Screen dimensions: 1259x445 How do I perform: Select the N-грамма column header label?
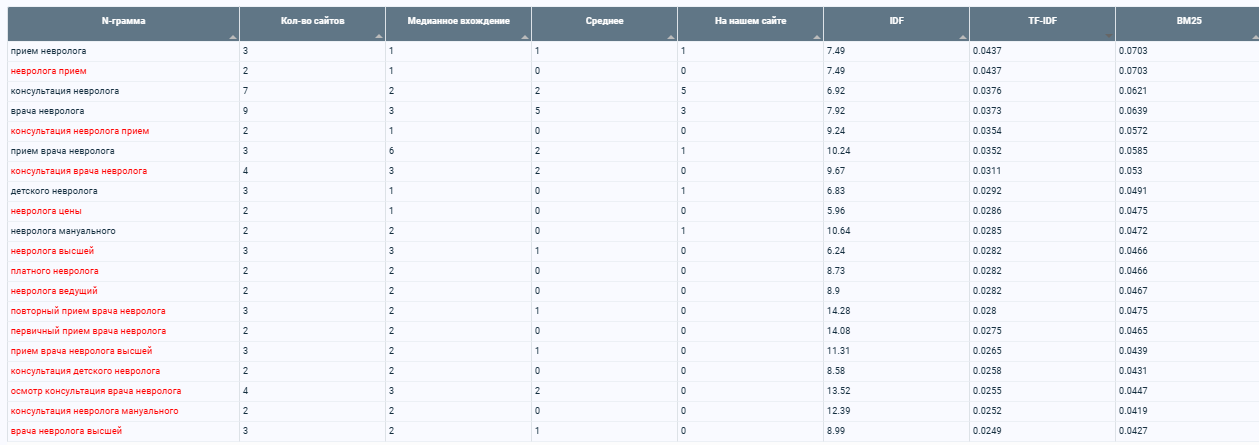[x=124, y=20]
